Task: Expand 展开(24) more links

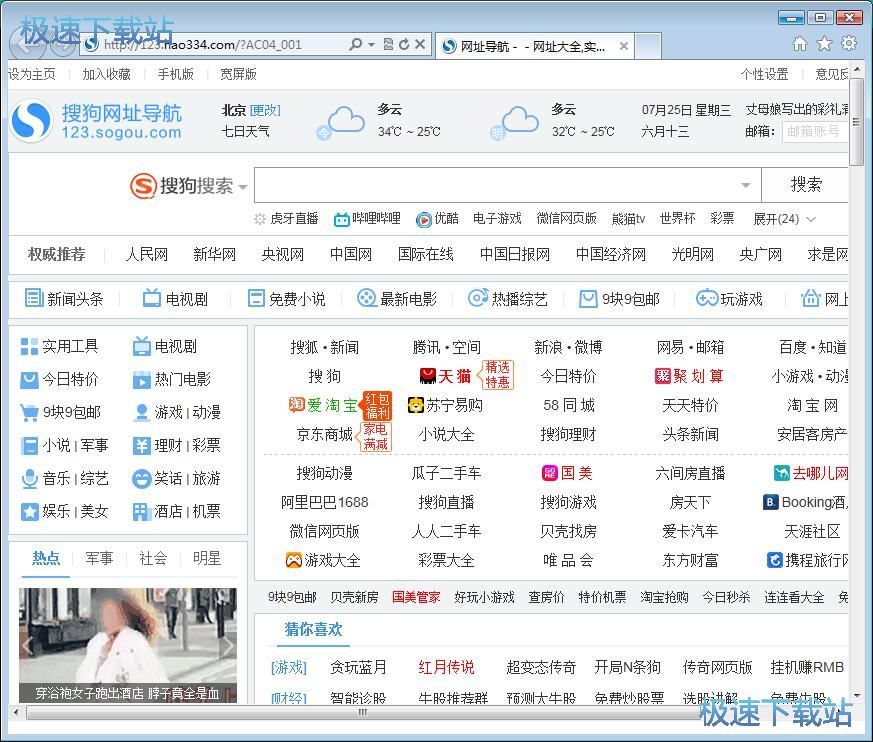Action: pos(785,219)
